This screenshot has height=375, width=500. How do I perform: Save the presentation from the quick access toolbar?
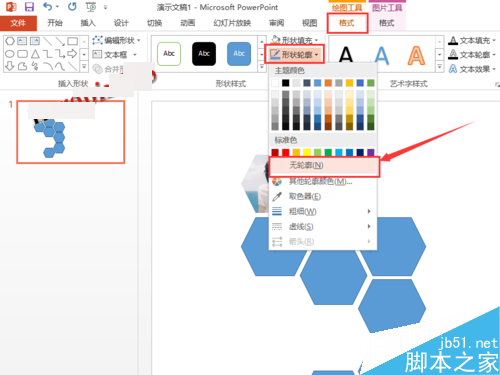click(x=29, y=7)
